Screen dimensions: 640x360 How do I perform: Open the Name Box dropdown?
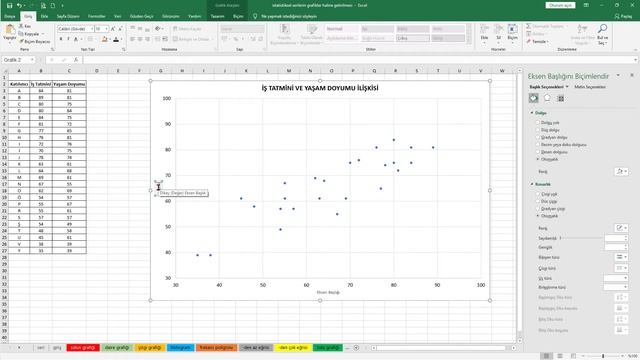(32, 60)
